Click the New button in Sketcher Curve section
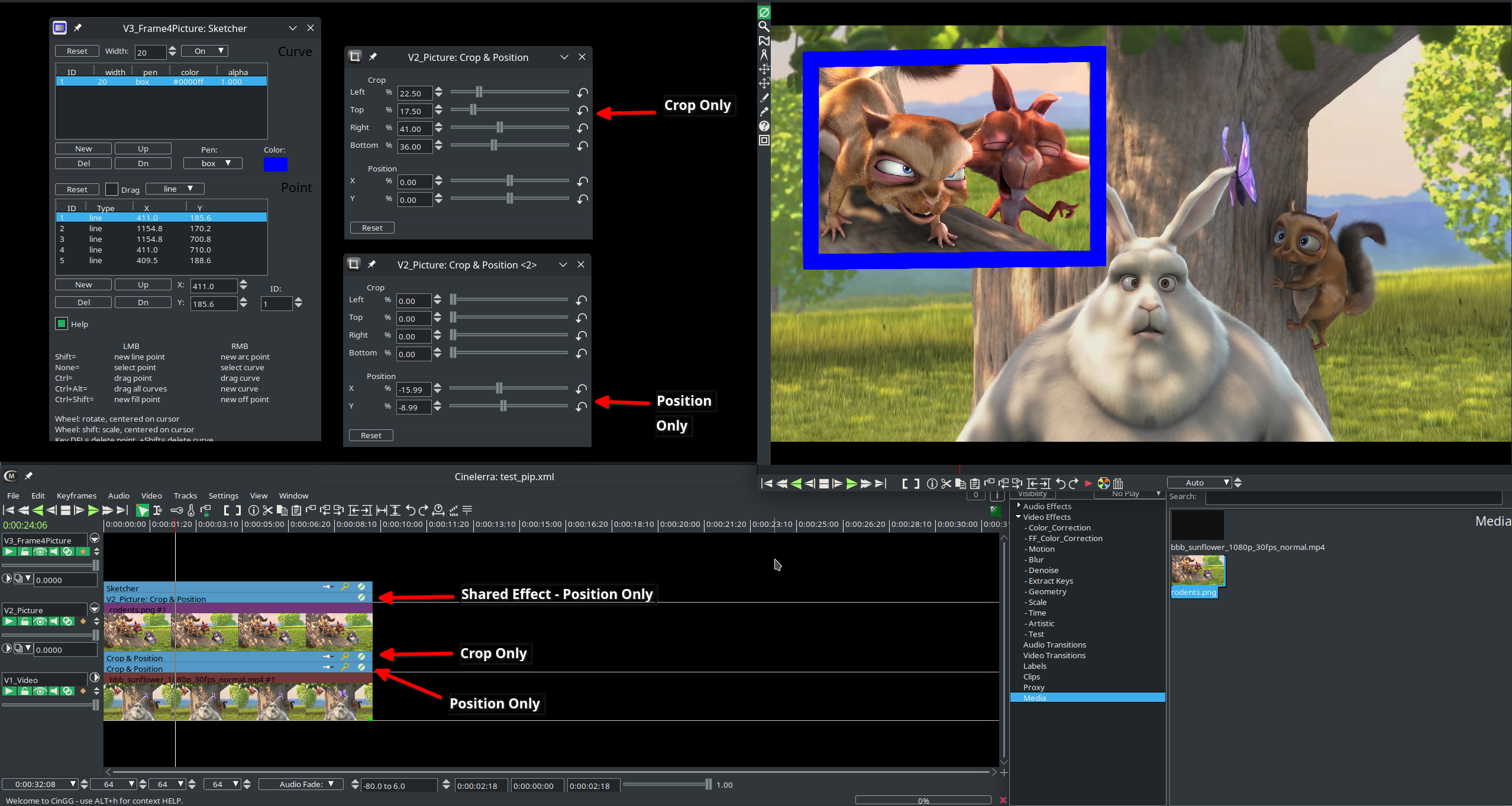 pyautogui.click(x=83, y=148)
